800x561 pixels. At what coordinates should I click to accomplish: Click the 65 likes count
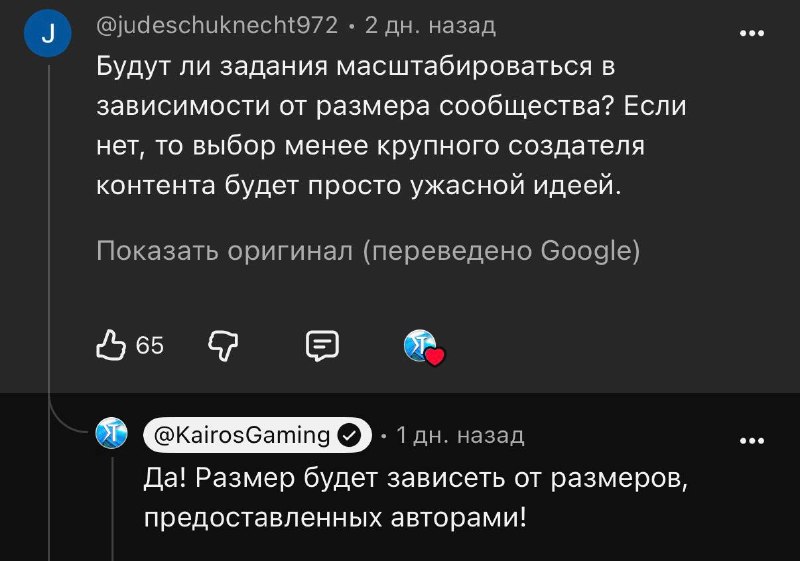pyautogui.click(x=149, y=346)
